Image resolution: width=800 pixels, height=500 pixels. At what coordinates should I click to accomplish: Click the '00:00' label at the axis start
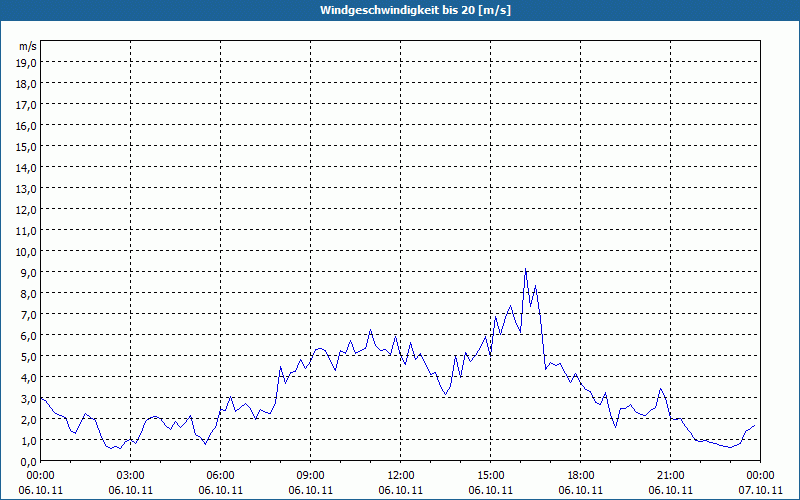[x=41, y=476]
